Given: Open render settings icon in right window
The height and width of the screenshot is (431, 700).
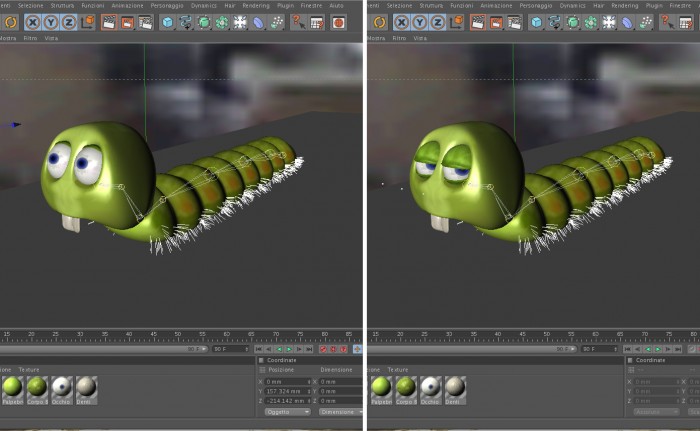Looking at the screenshot, I should [x=514, y=22].
